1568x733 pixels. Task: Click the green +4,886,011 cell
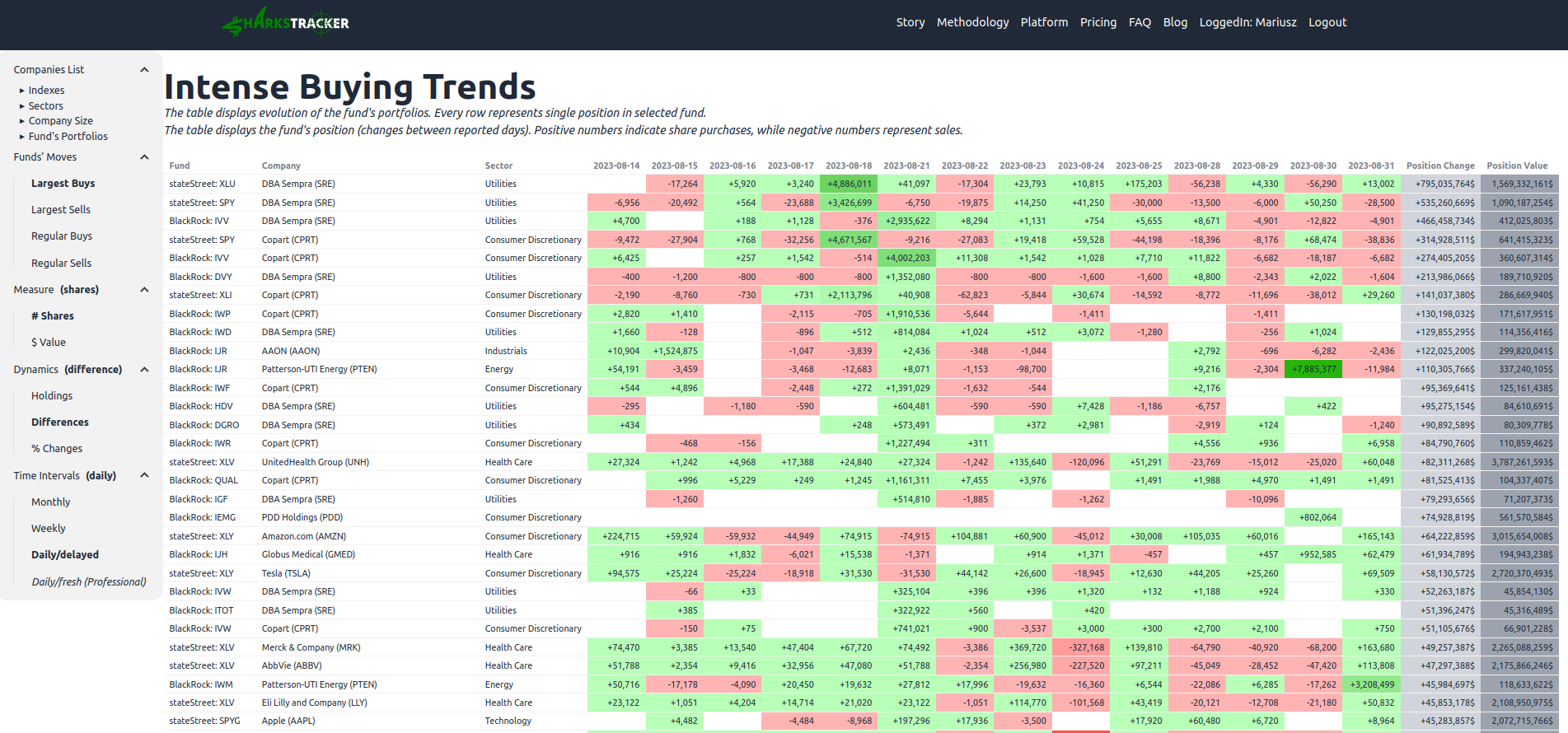click(x=849, y=184)
